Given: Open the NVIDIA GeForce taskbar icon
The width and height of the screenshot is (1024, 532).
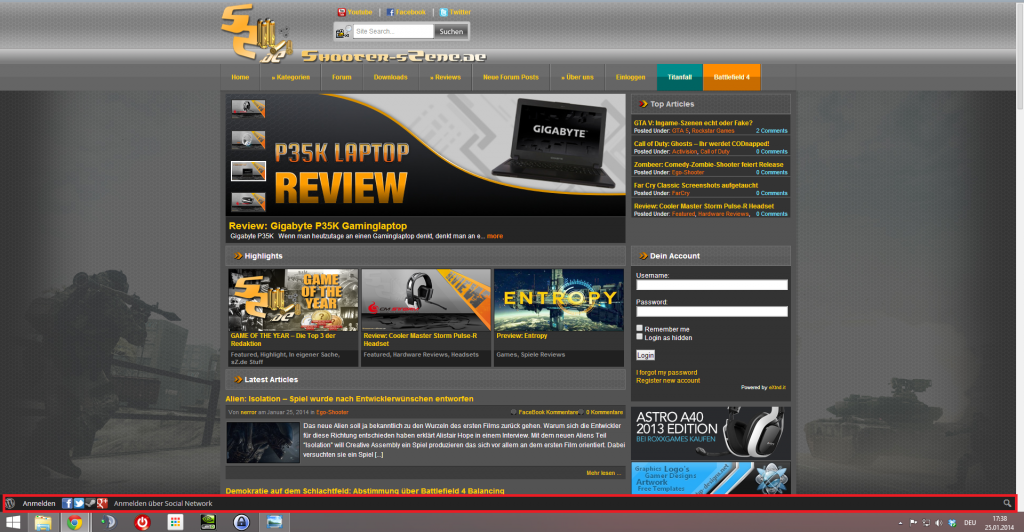Looking at the screenshot, I should click(x=208, y=522).
